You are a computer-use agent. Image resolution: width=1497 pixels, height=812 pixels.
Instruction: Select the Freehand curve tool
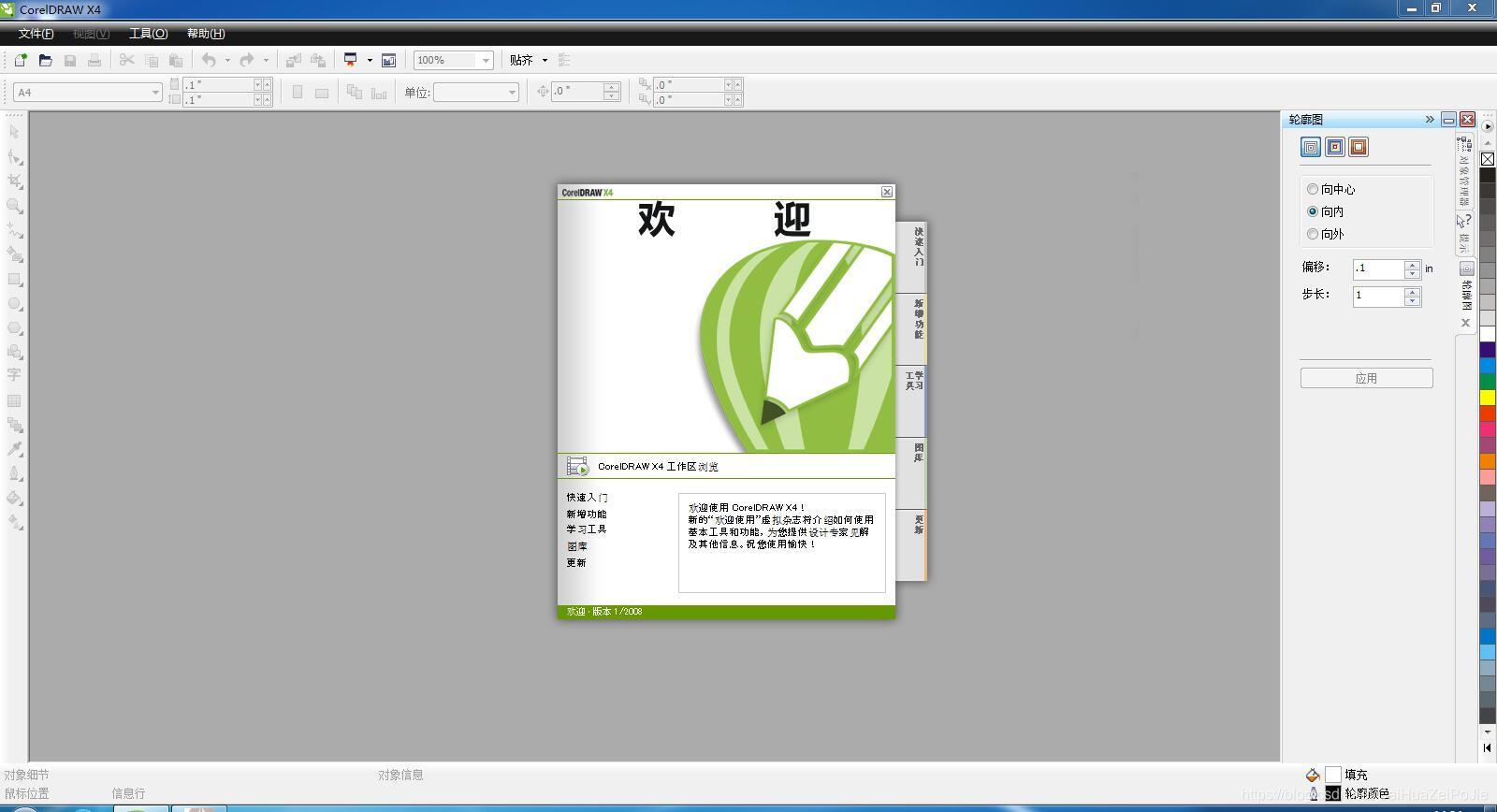(14, 230)
